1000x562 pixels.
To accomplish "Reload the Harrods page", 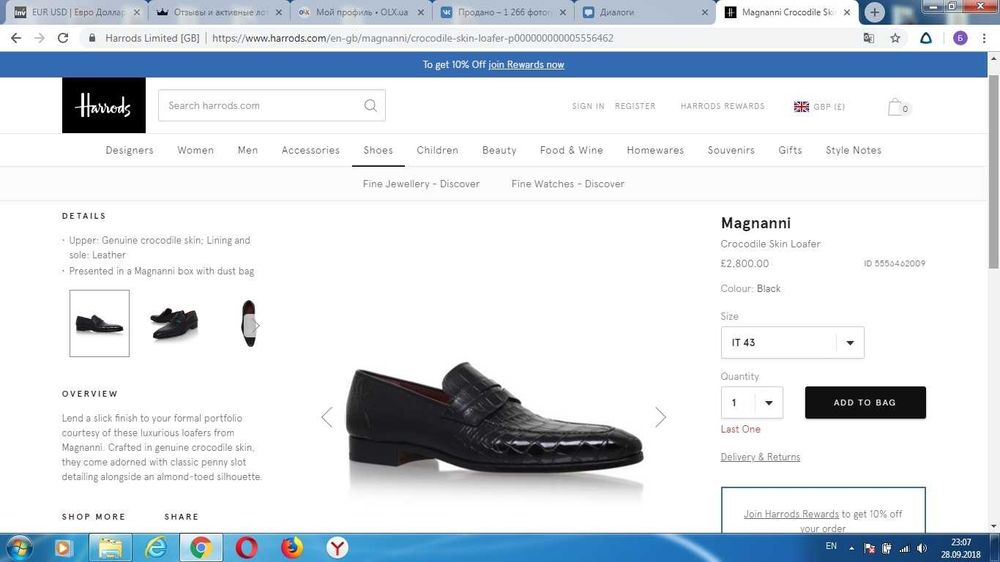I will (x=62, y=38).
